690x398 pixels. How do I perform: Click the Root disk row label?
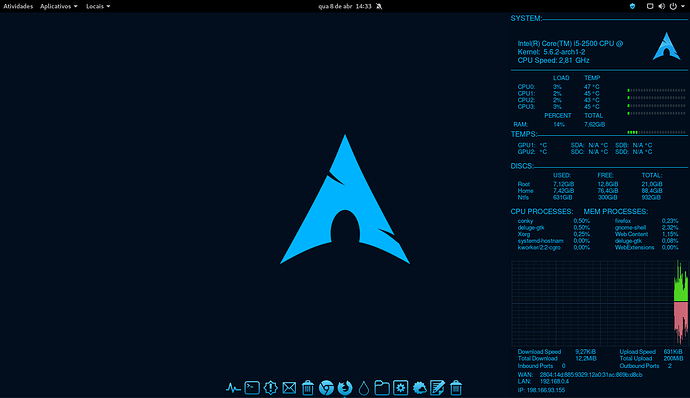click(524, 184)
